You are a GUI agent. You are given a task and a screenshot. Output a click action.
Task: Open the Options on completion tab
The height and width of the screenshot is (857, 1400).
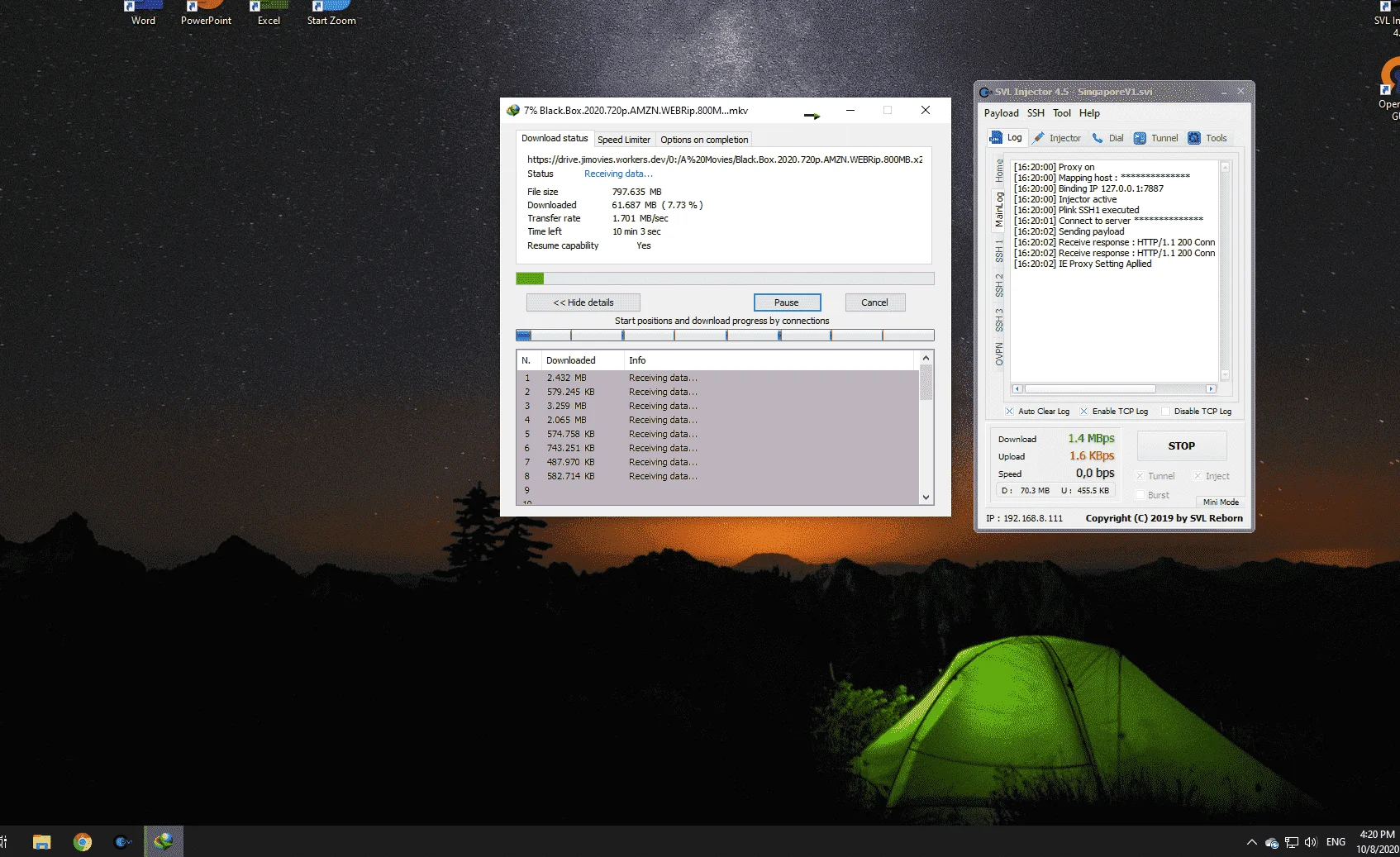pyautogui.click(x=704, y=140)
